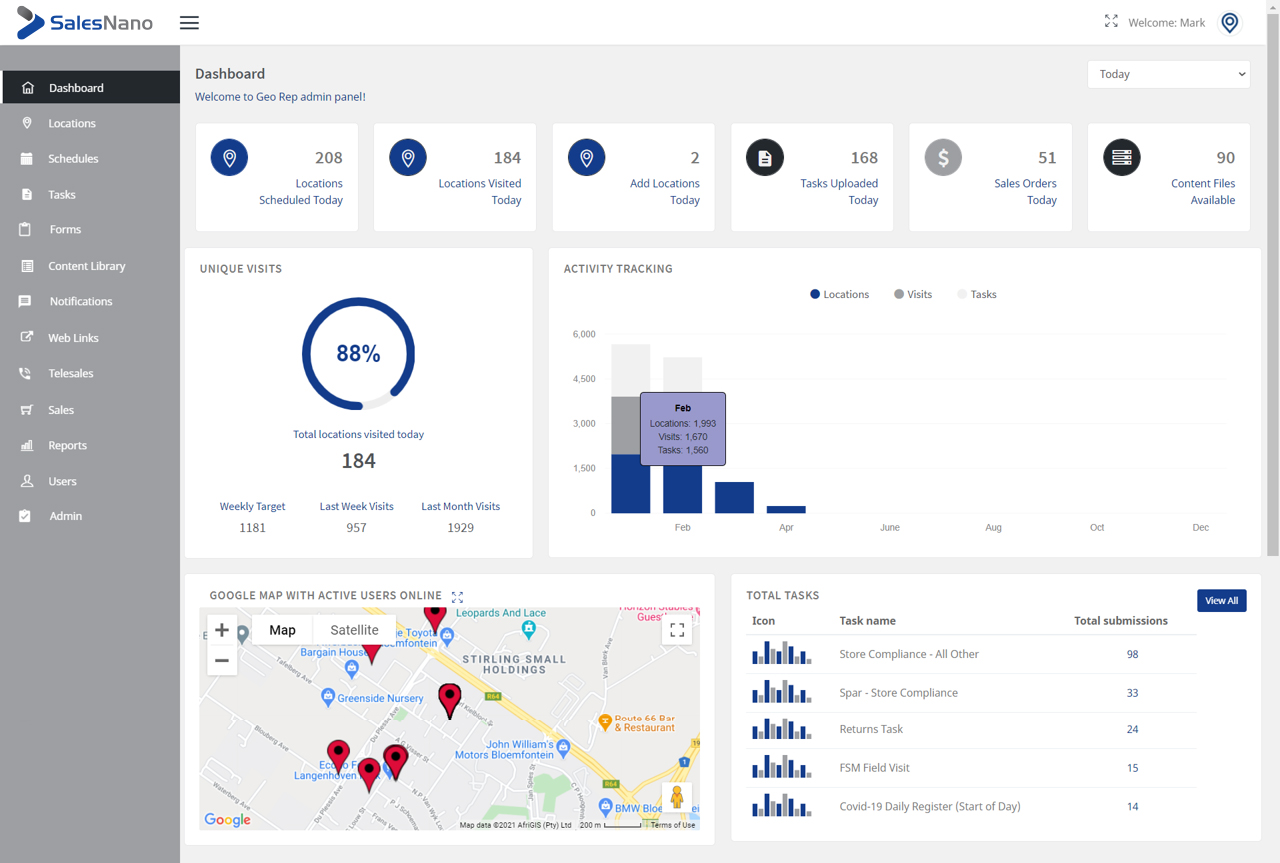The image size is (1280, 863).
Task: Click the Google logo on the map
Action: [227, 820]
